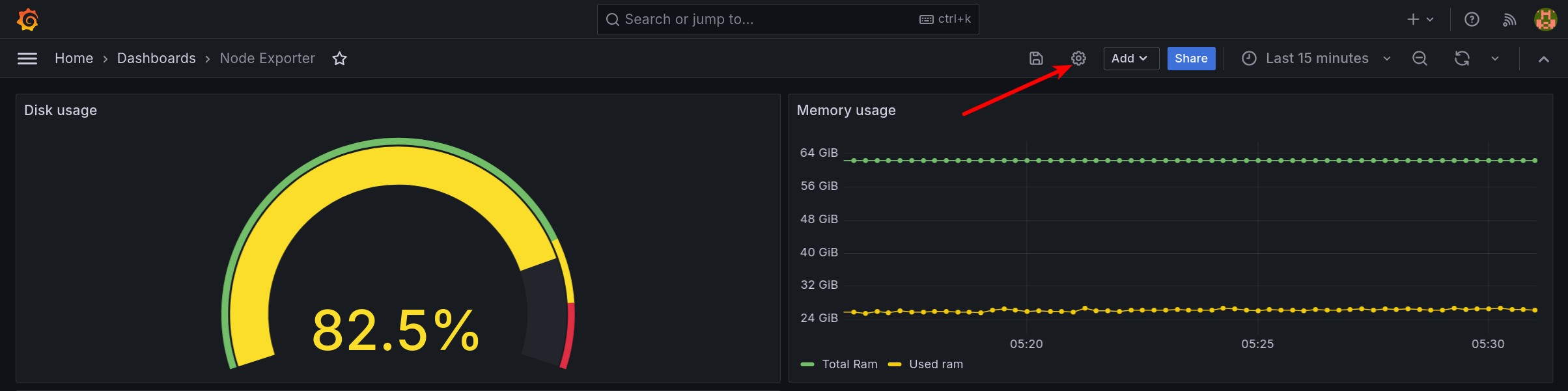The width and height of the screenshot is (1568, 391).
Task: Open the refresh interval dropdown arrow
Action: [1495, 59]
